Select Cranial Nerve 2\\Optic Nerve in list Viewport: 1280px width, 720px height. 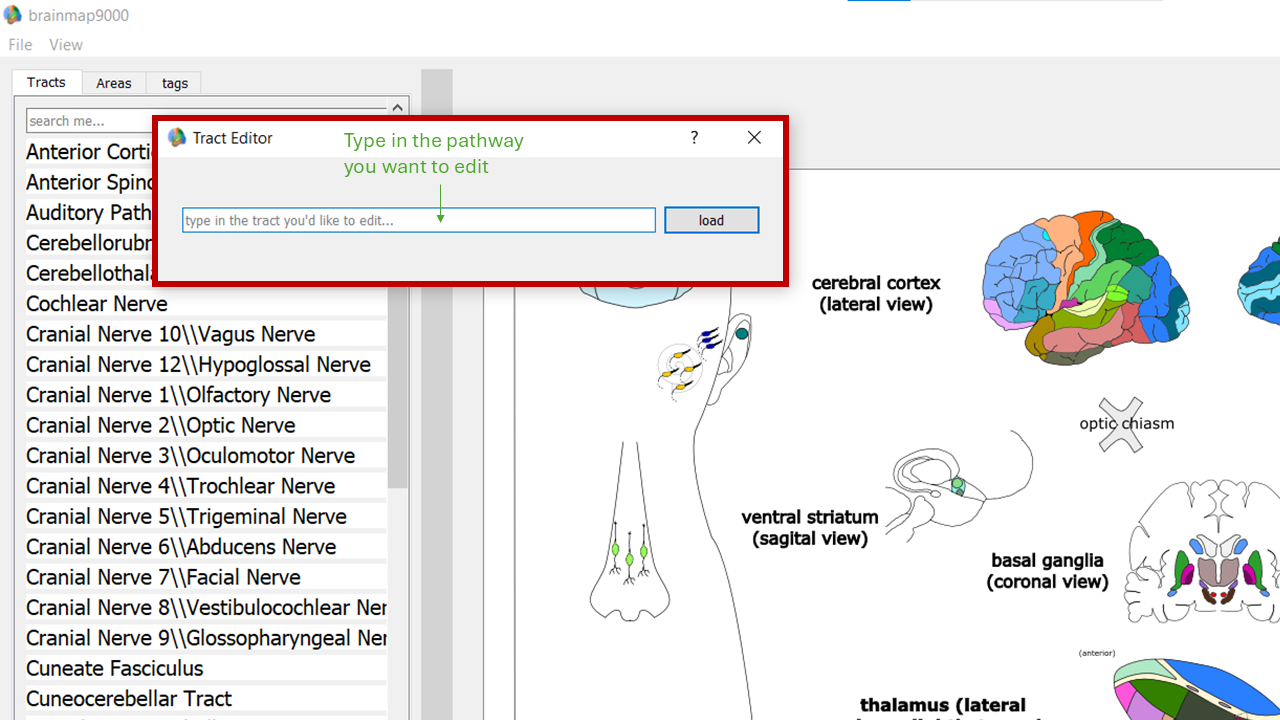tap(161, 425)
